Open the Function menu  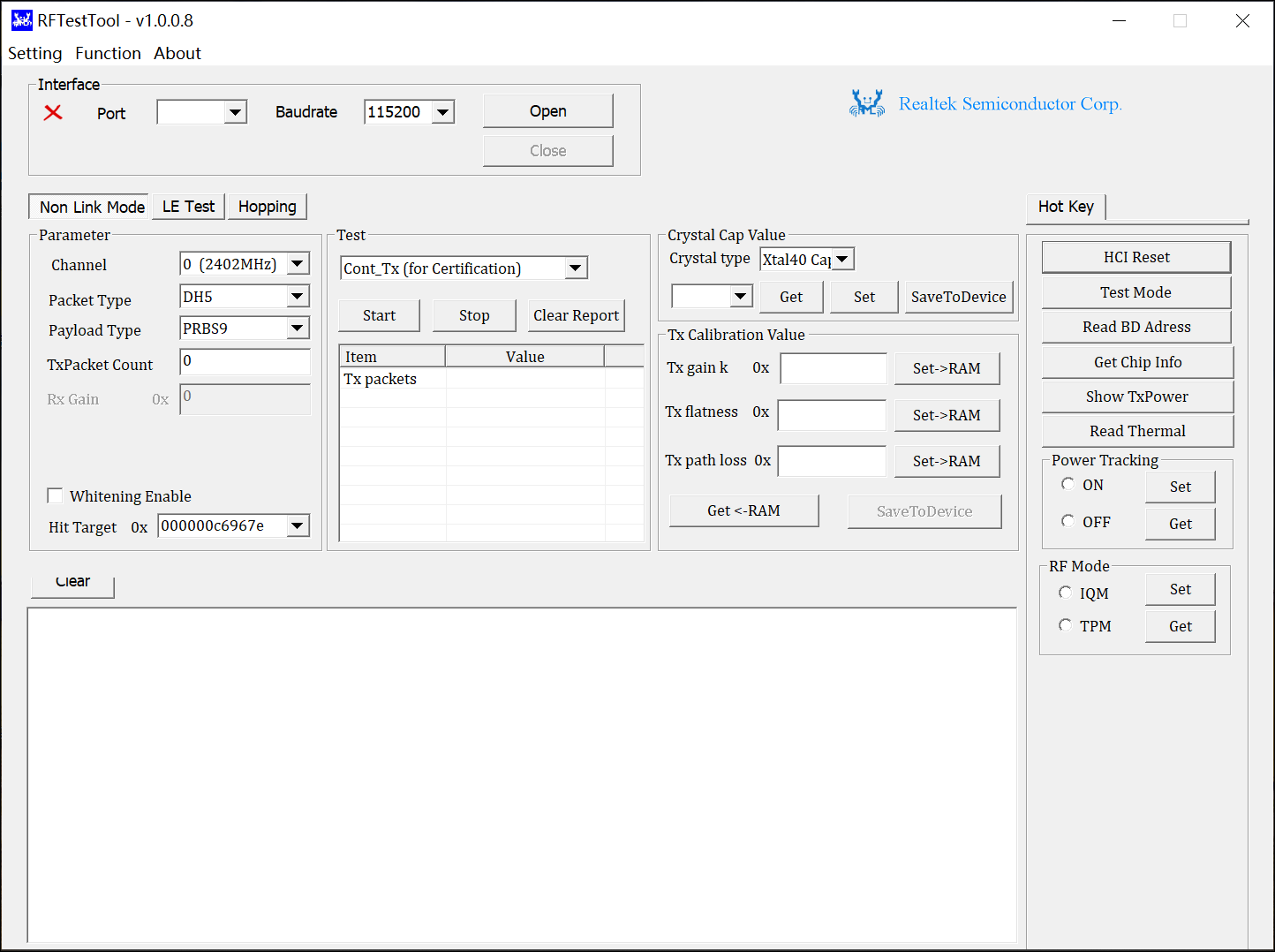pos(108,53)
